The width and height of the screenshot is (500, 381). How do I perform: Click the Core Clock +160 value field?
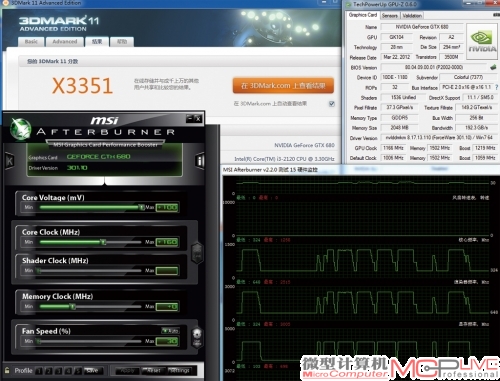tap(167, 242)
